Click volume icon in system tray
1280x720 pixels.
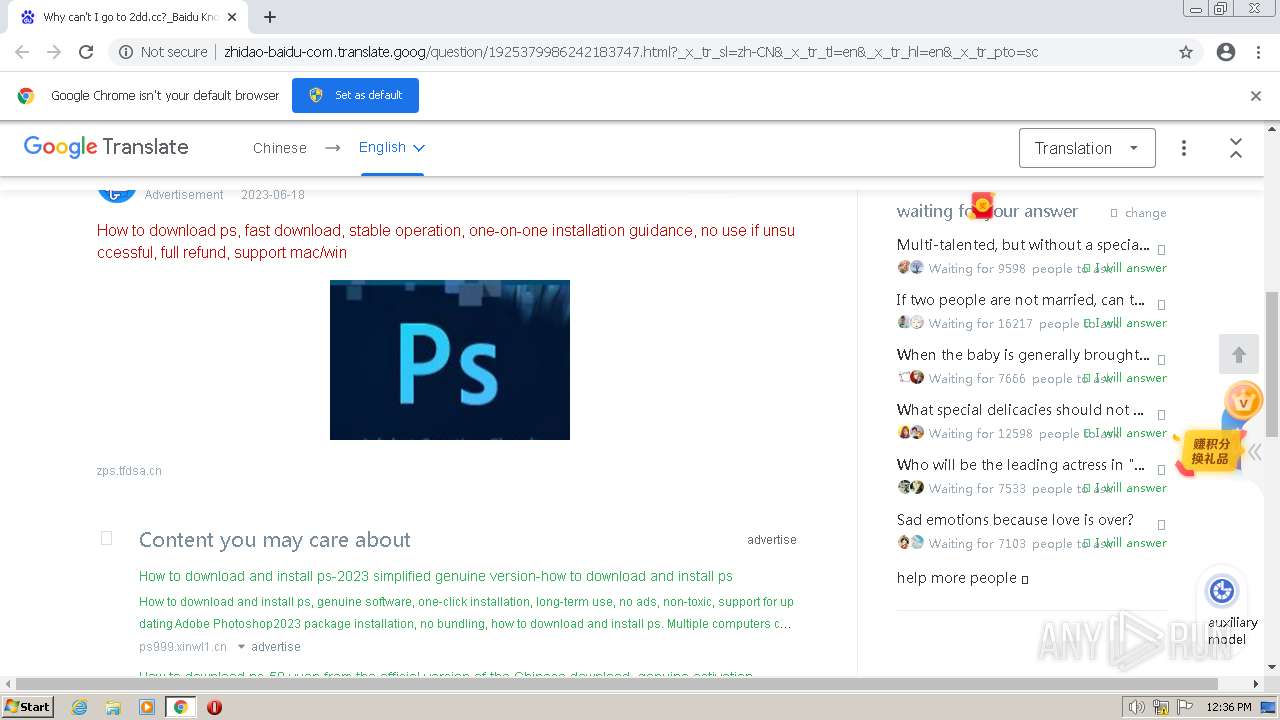(x=1137, y=707)
